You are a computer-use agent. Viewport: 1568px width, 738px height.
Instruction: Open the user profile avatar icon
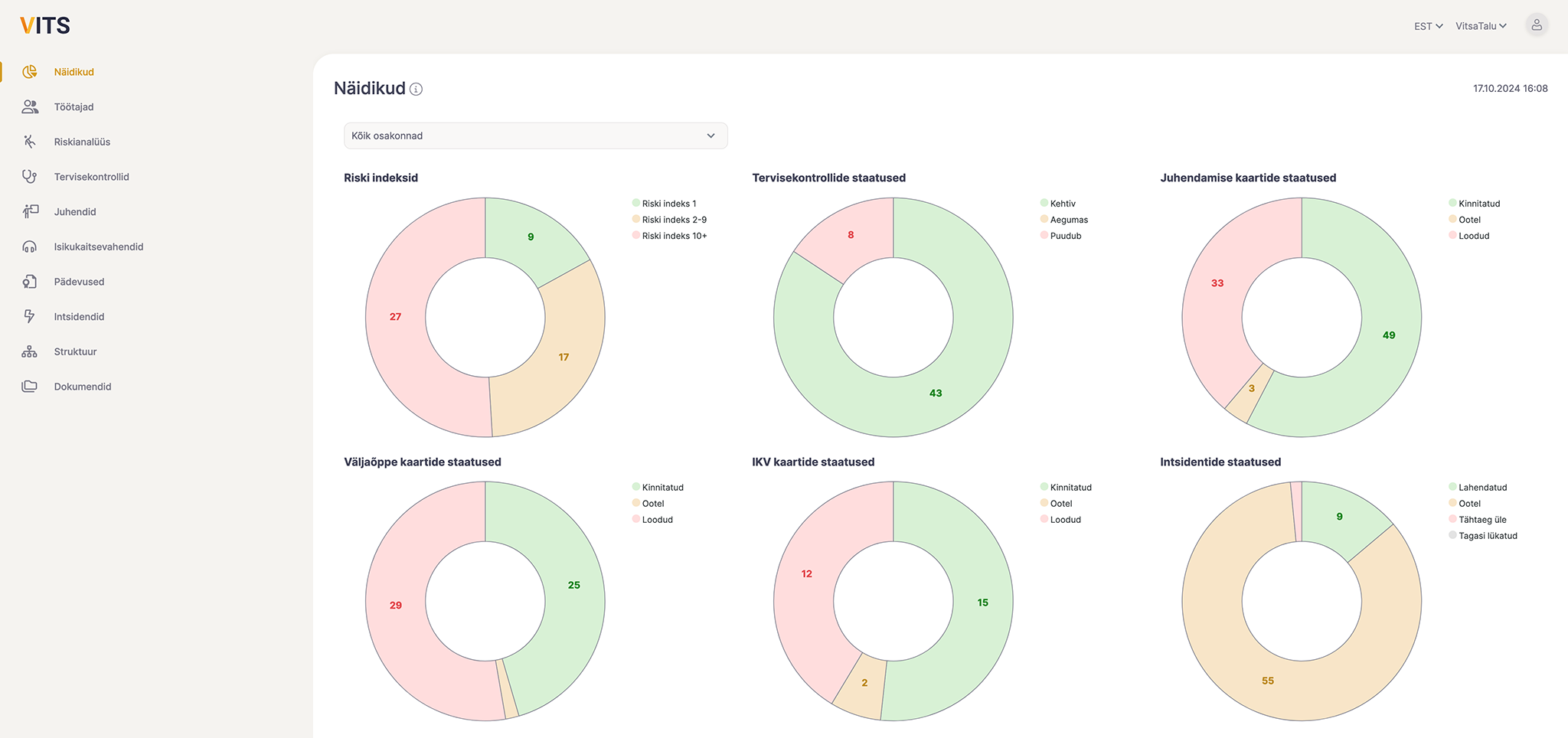(1536, 25)
